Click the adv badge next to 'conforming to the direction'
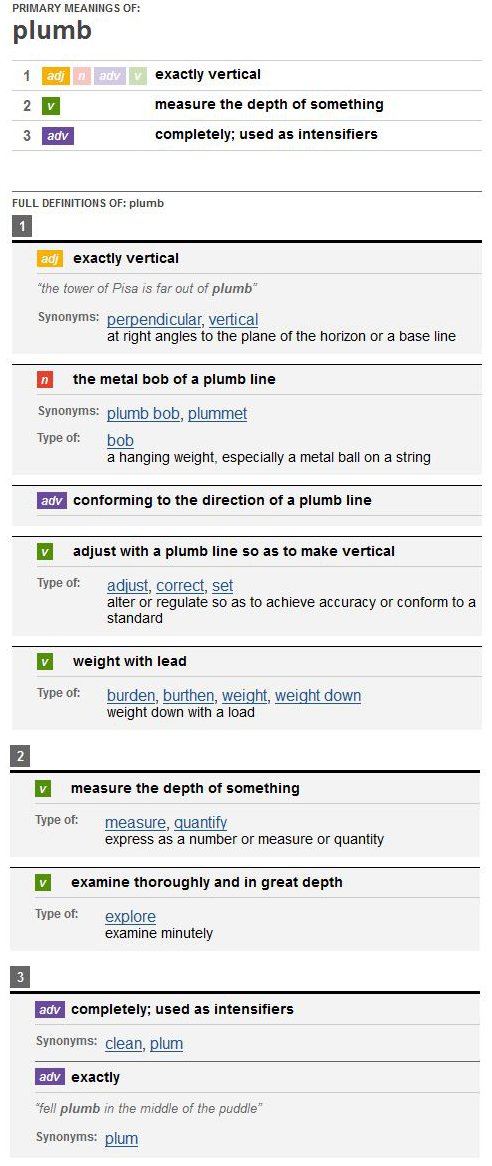Image resolution: width=492 pixels, height=1166 pixels. [51, 500]
